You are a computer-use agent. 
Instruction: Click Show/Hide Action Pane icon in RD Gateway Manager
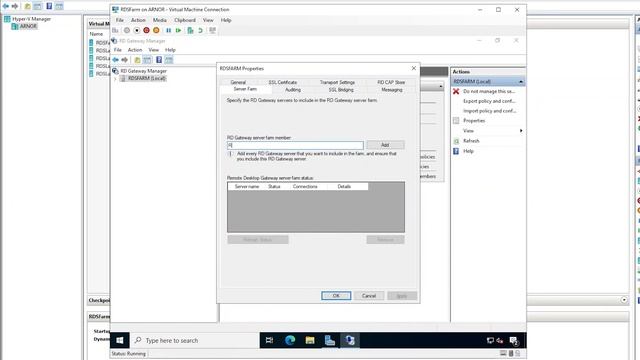point(169,60)
